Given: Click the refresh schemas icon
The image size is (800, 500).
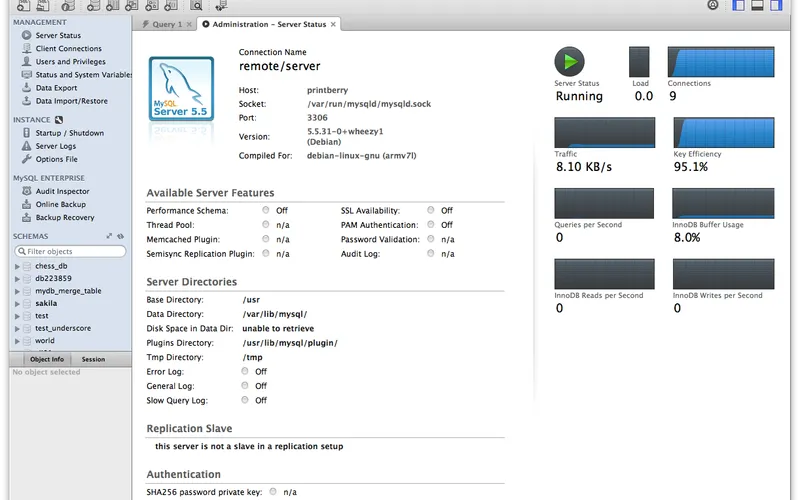Looking at the screenshot, I should point(120,236).
